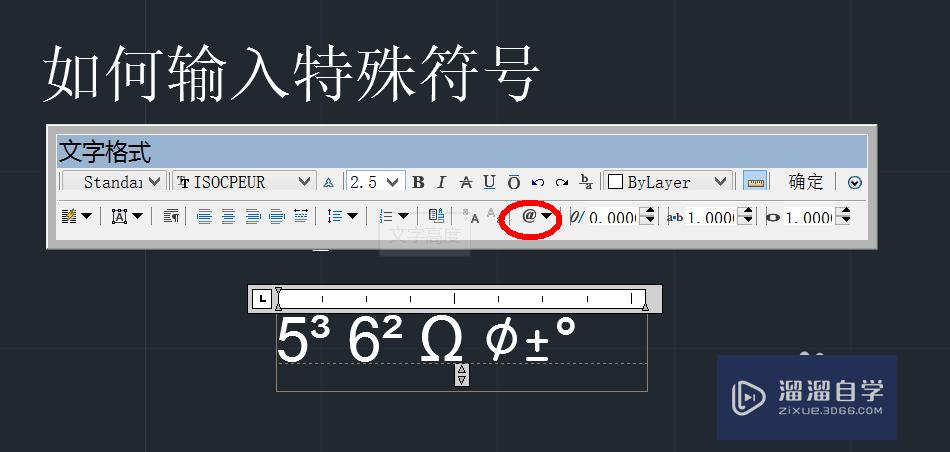Redo the last text edit

click(562, 182)
